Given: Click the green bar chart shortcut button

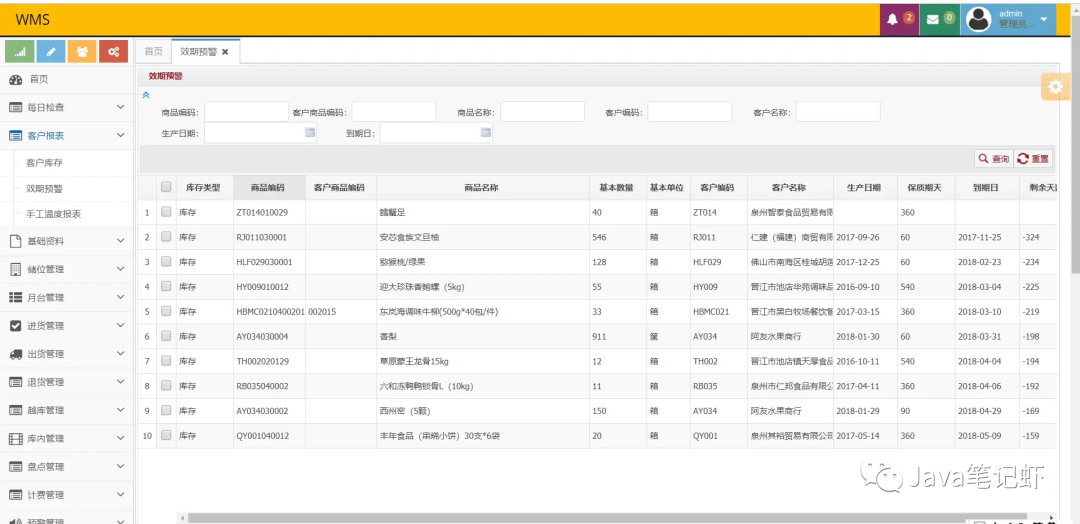Looking at the screenshot, I should tap(20, 51).
